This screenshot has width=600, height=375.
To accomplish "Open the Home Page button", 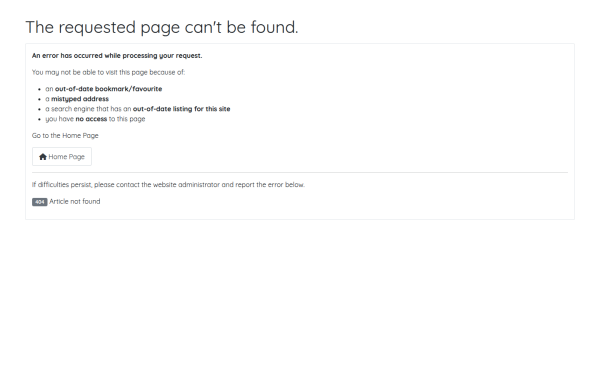I will [x=62, y=157].
